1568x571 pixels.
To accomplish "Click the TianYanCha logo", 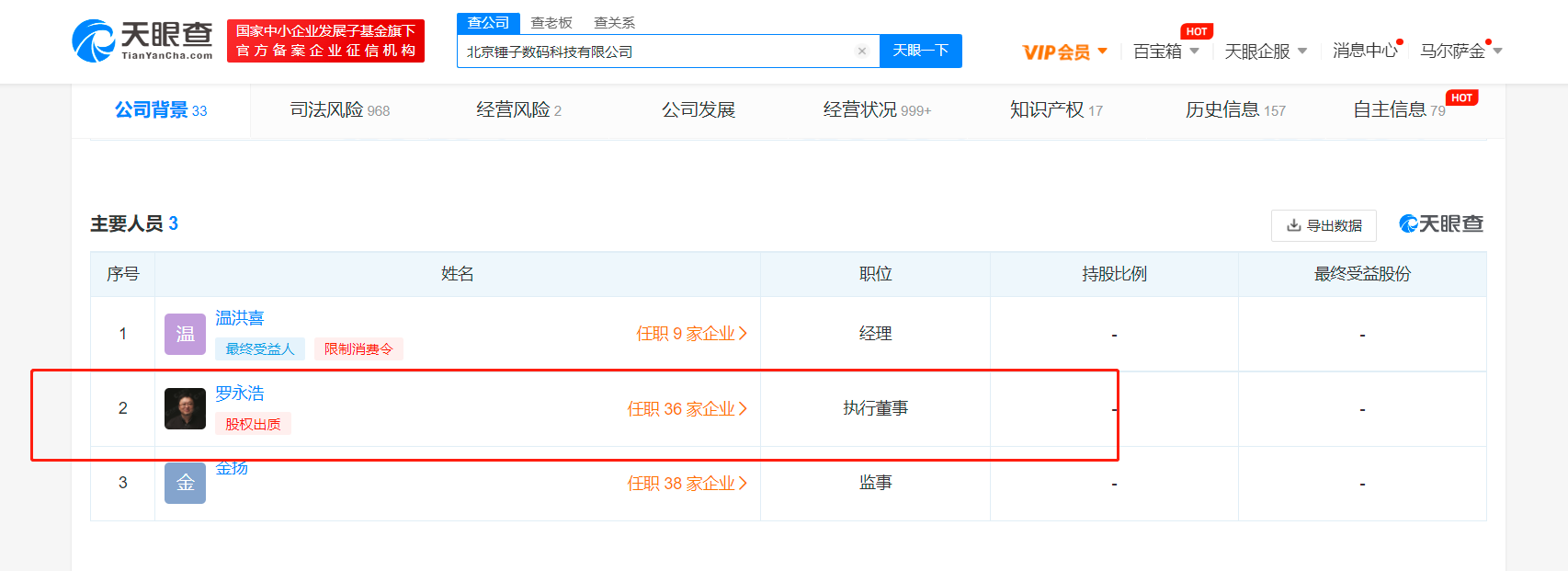I will (142, 41).
